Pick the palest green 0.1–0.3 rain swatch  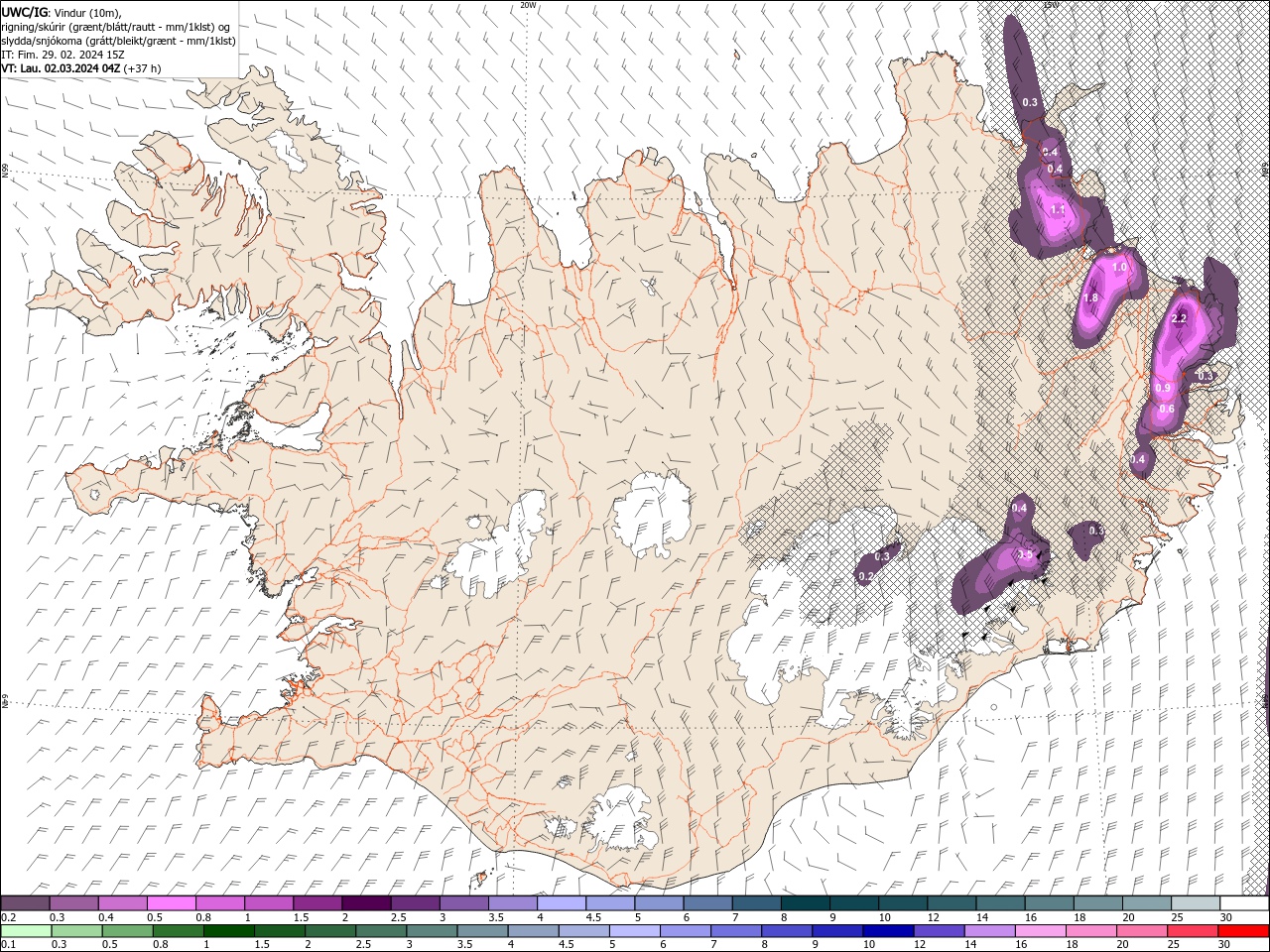(26, 931)
